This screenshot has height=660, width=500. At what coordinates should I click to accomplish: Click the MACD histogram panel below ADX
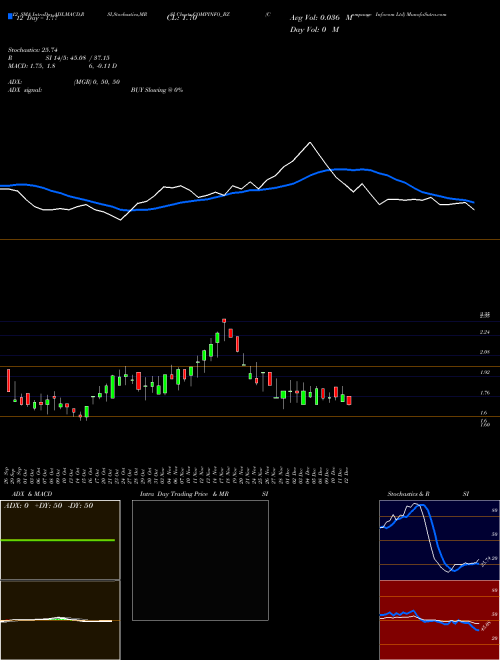point(60,620)
